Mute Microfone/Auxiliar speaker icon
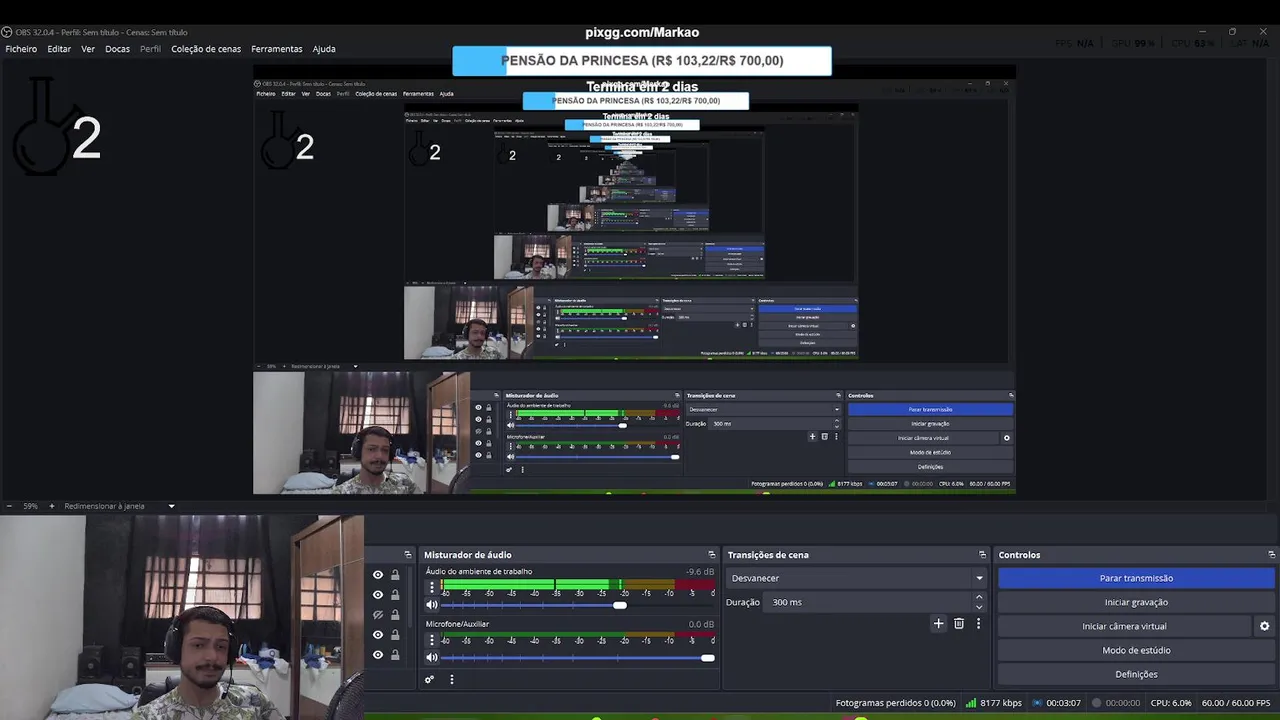Screen dimensions: 1280x720 click(x=432, y=657)
